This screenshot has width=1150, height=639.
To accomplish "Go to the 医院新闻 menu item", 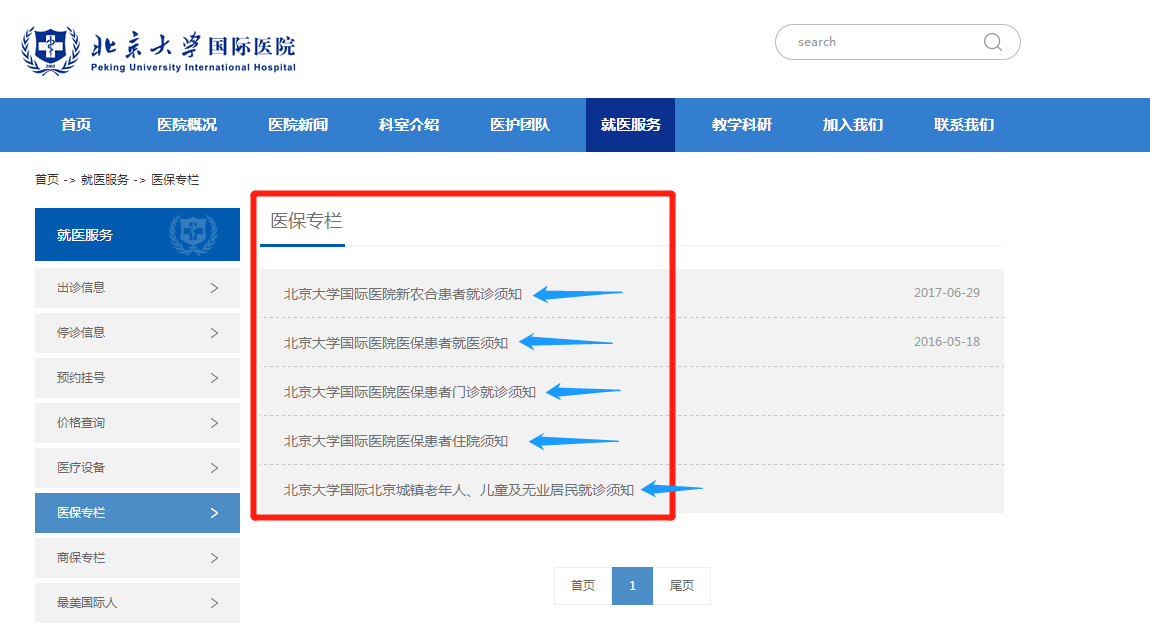I will pos(298,125).
